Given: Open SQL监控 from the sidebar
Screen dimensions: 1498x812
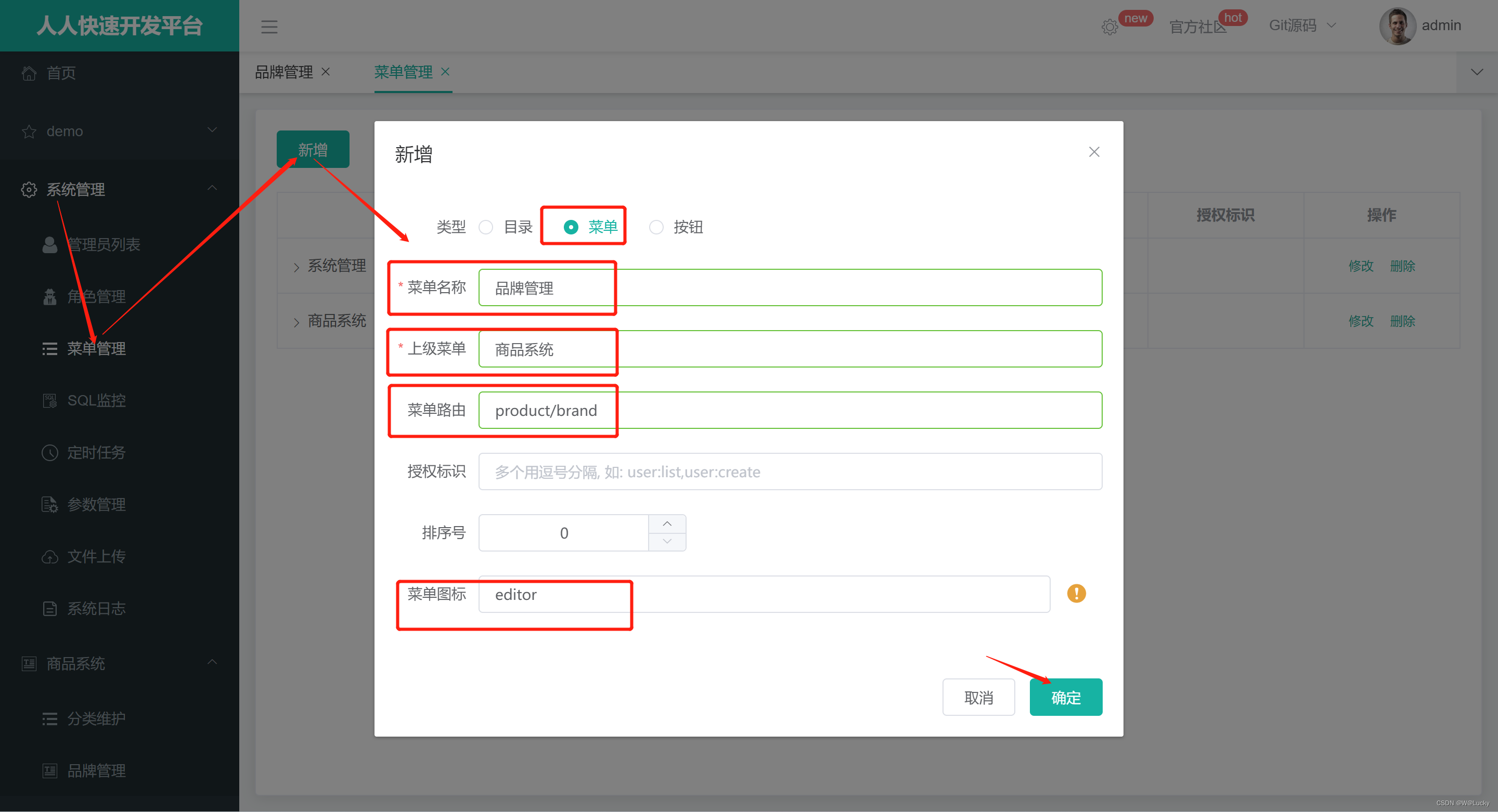Looking at the screenshot, I should [x=96, y=400].
